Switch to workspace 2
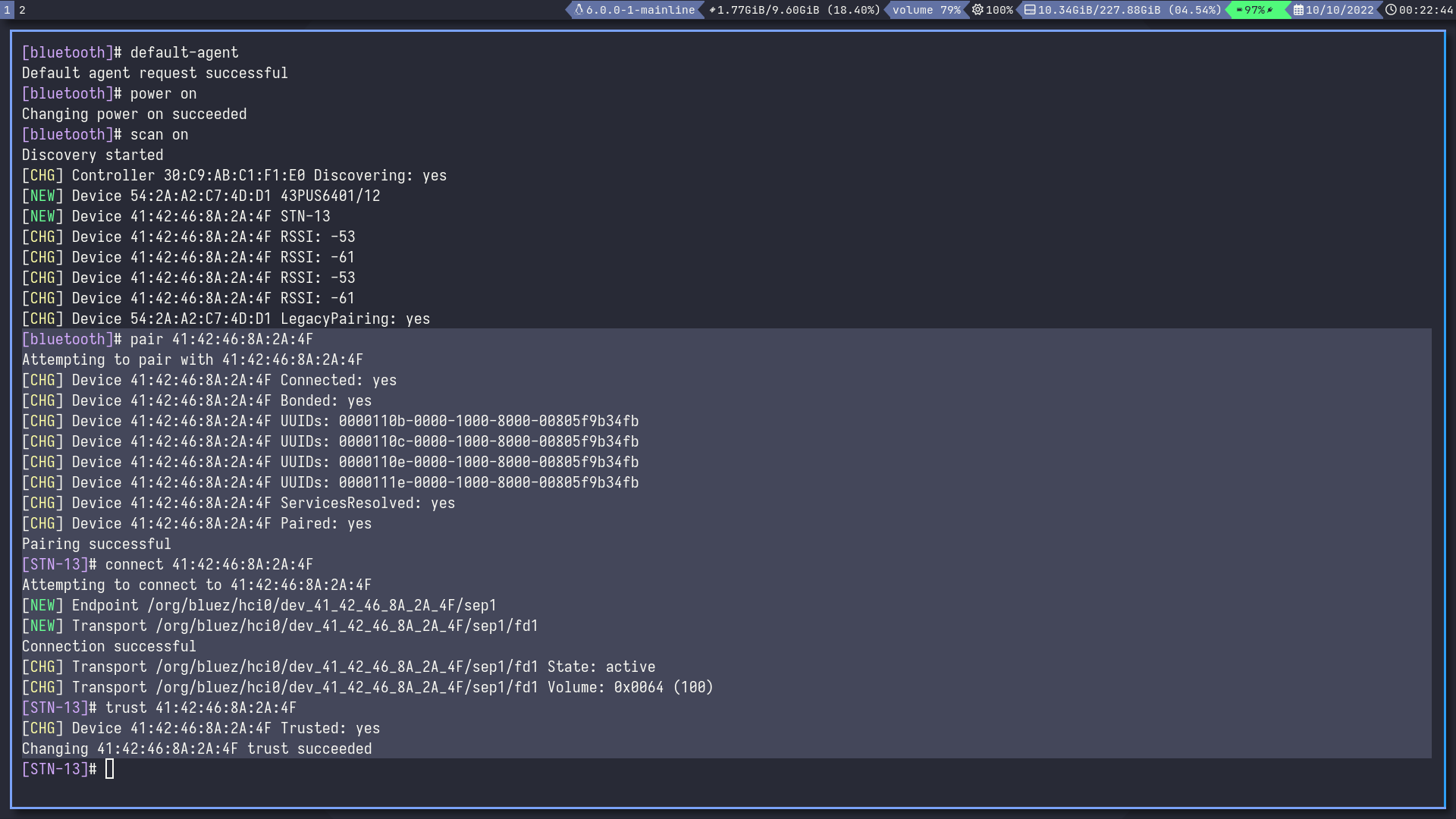 tap(22, 10)
